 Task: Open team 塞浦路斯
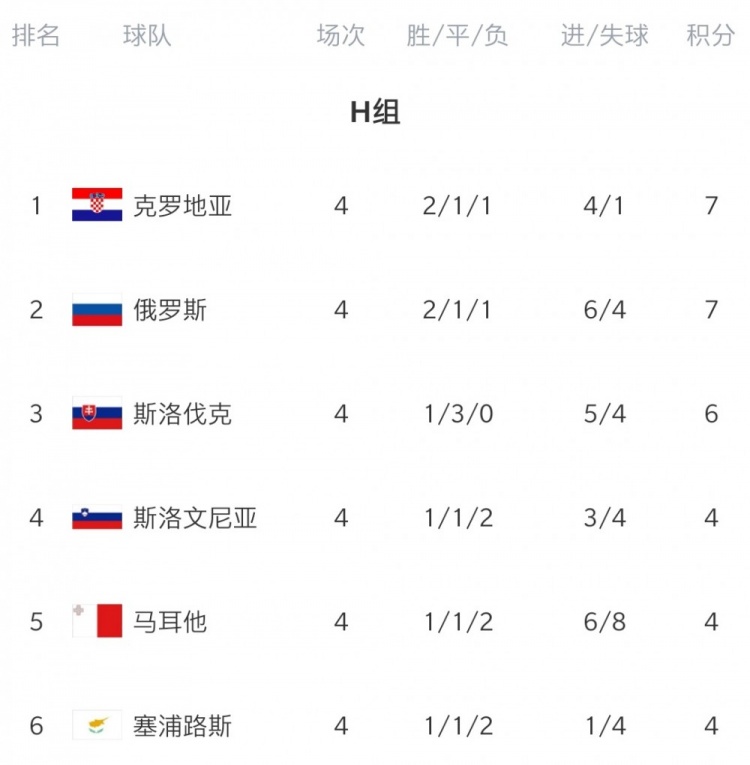click(182, 725)
